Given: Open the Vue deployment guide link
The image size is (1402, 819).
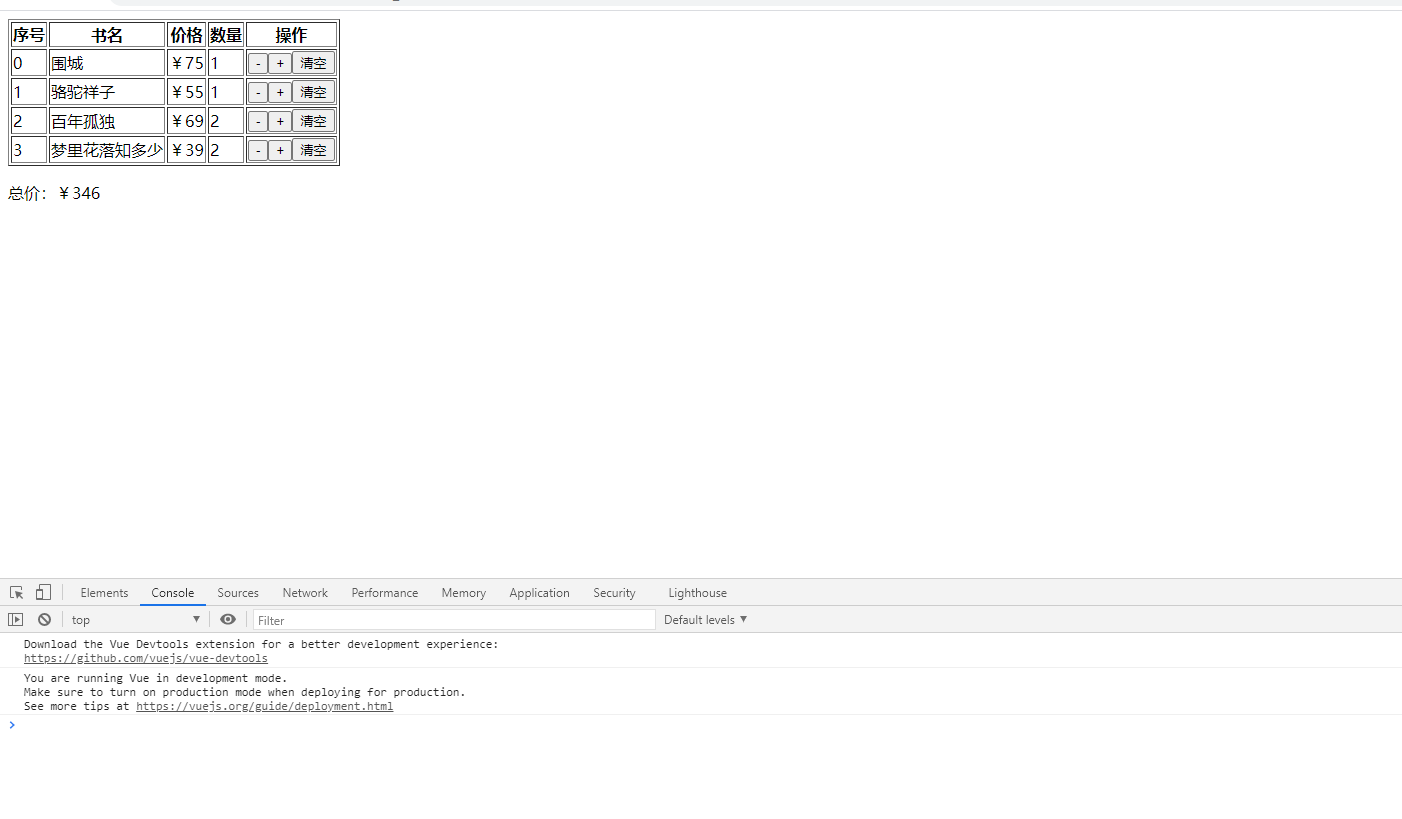Looking at the screenshot, I should pos(264,706).
